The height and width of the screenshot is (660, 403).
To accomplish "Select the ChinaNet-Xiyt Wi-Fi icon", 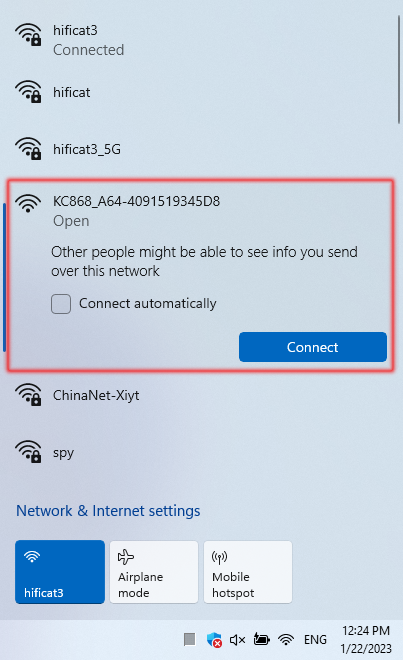I will pos(28,394).
